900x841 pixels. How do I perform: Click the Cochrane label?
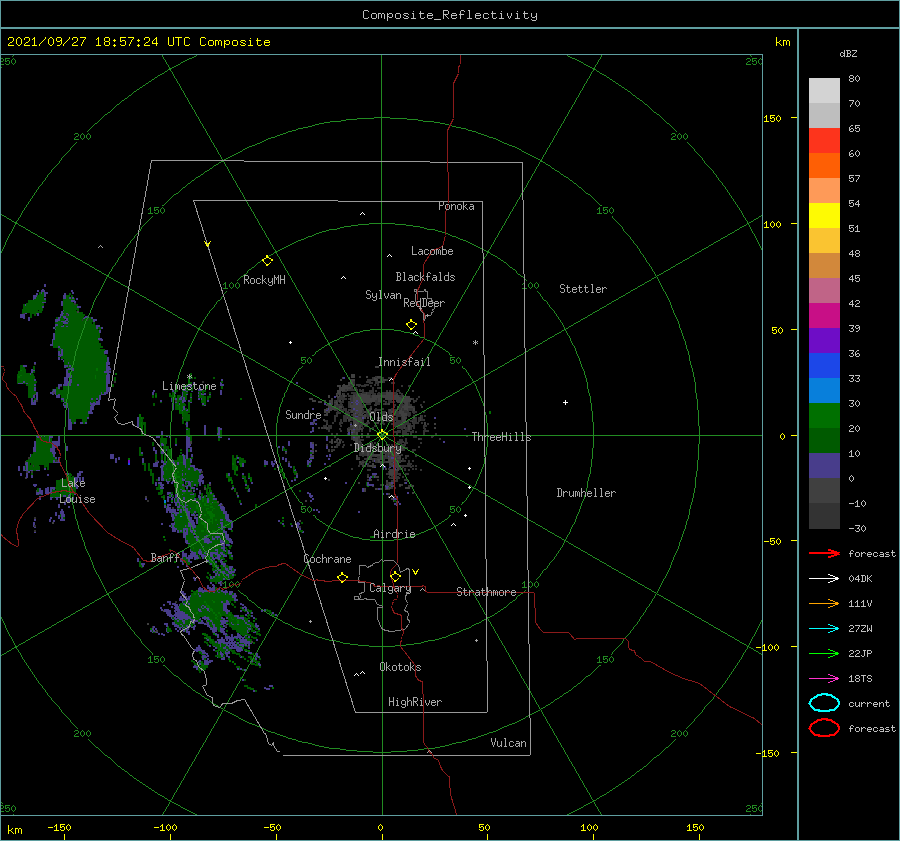point(327,559)
